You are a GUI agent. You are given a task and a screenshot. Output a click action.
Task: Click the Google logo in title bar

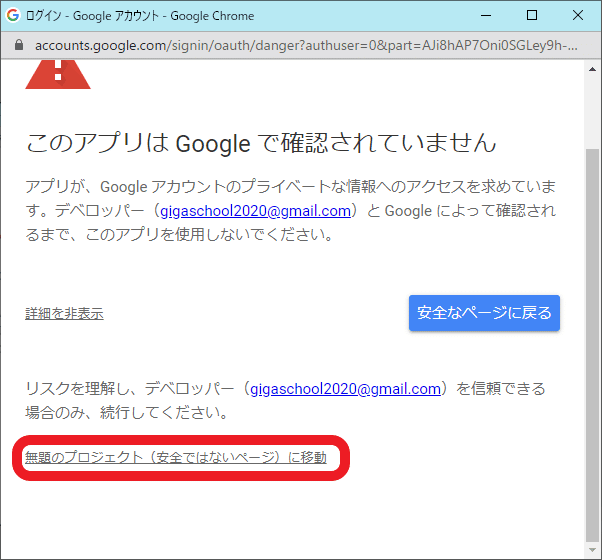coord(13,15)
